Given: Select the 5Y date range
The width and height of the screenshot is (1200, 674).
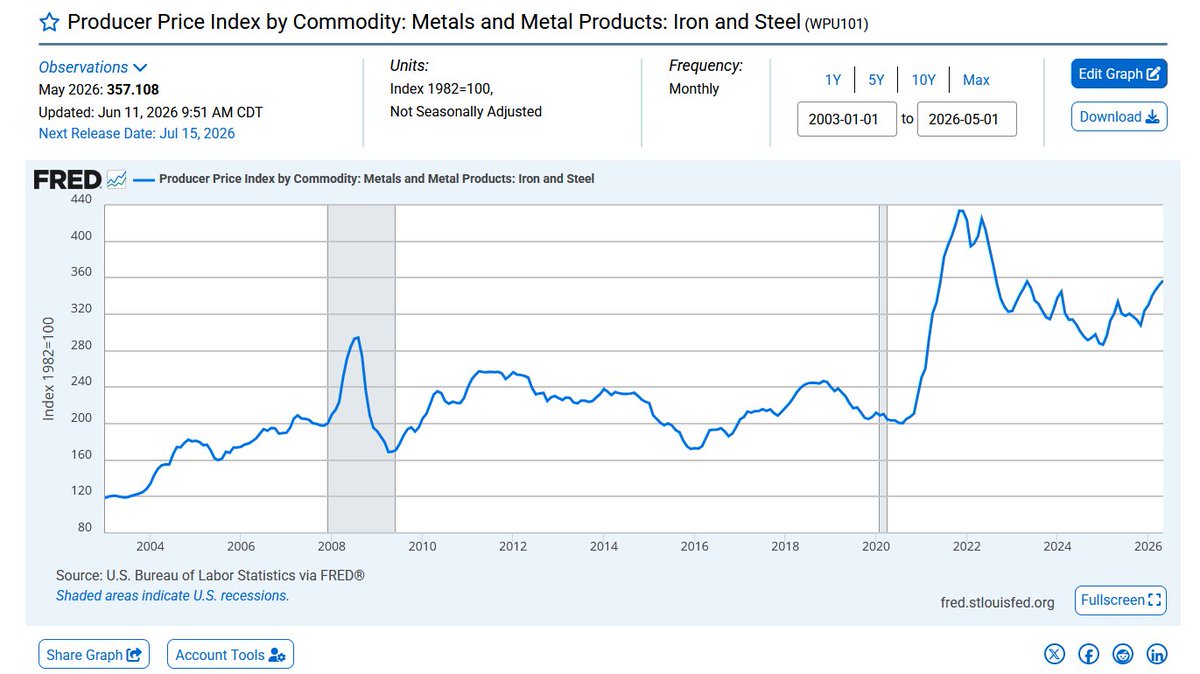Looking at the screenshot, I should click(x=876, y=80).
